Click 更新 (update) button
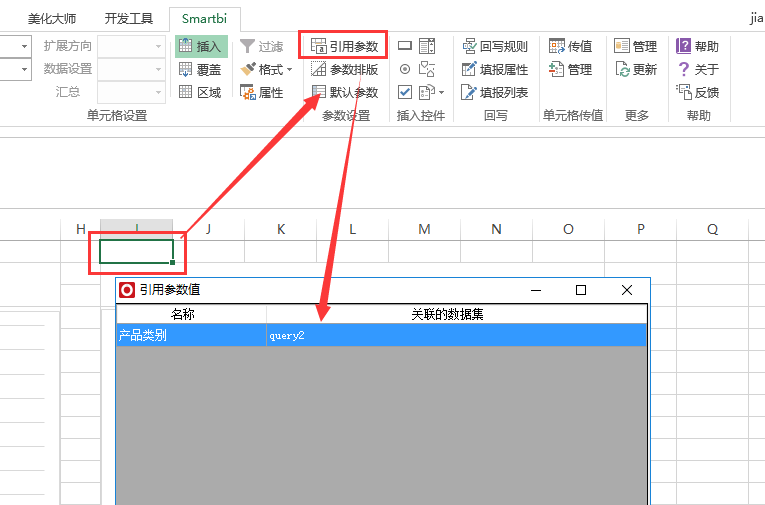Viewport: 765px width, 505px height. pos(635,70)
